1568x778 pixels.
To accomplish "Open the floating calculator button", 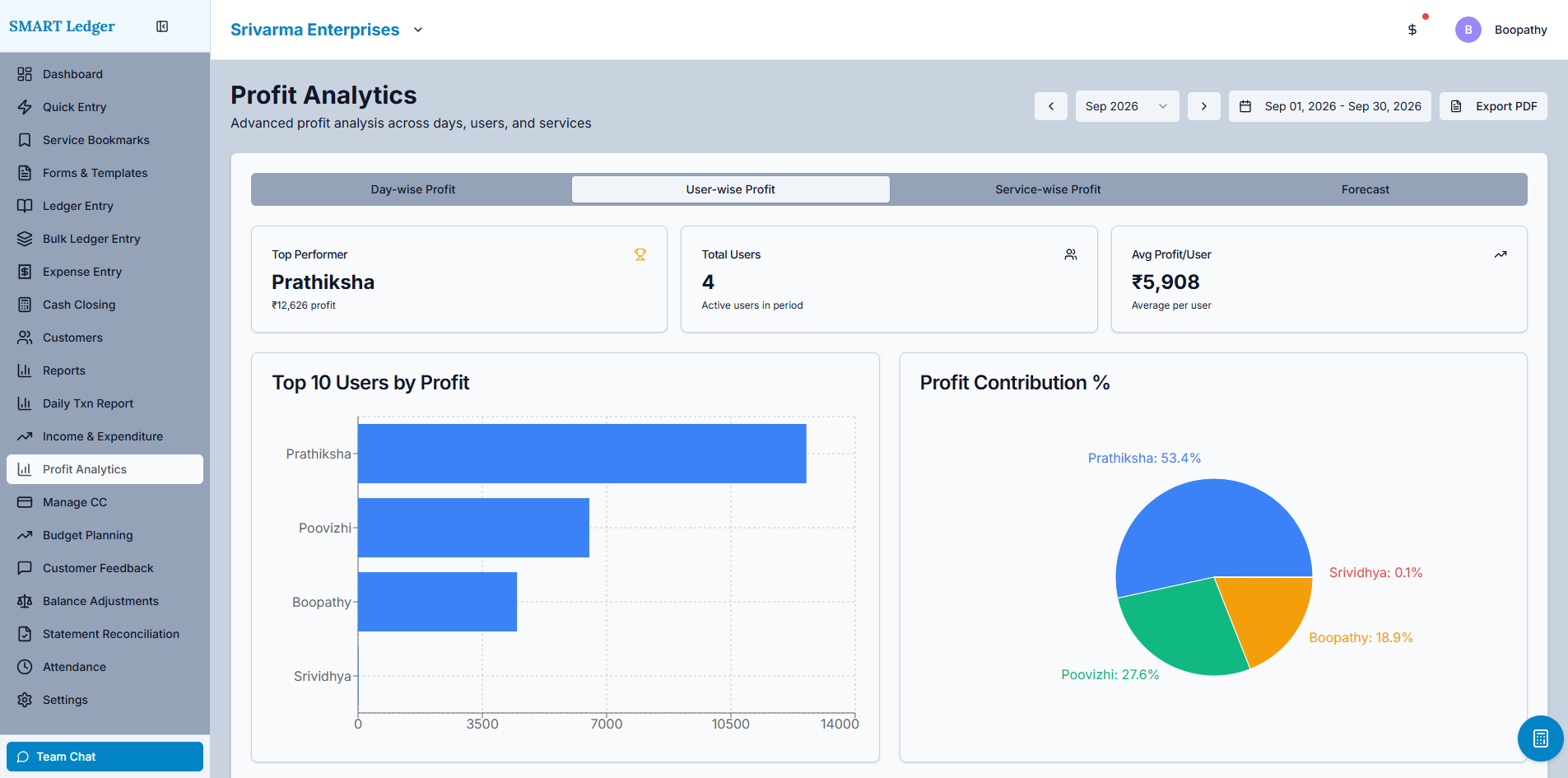I will (x=1540, y=738).
